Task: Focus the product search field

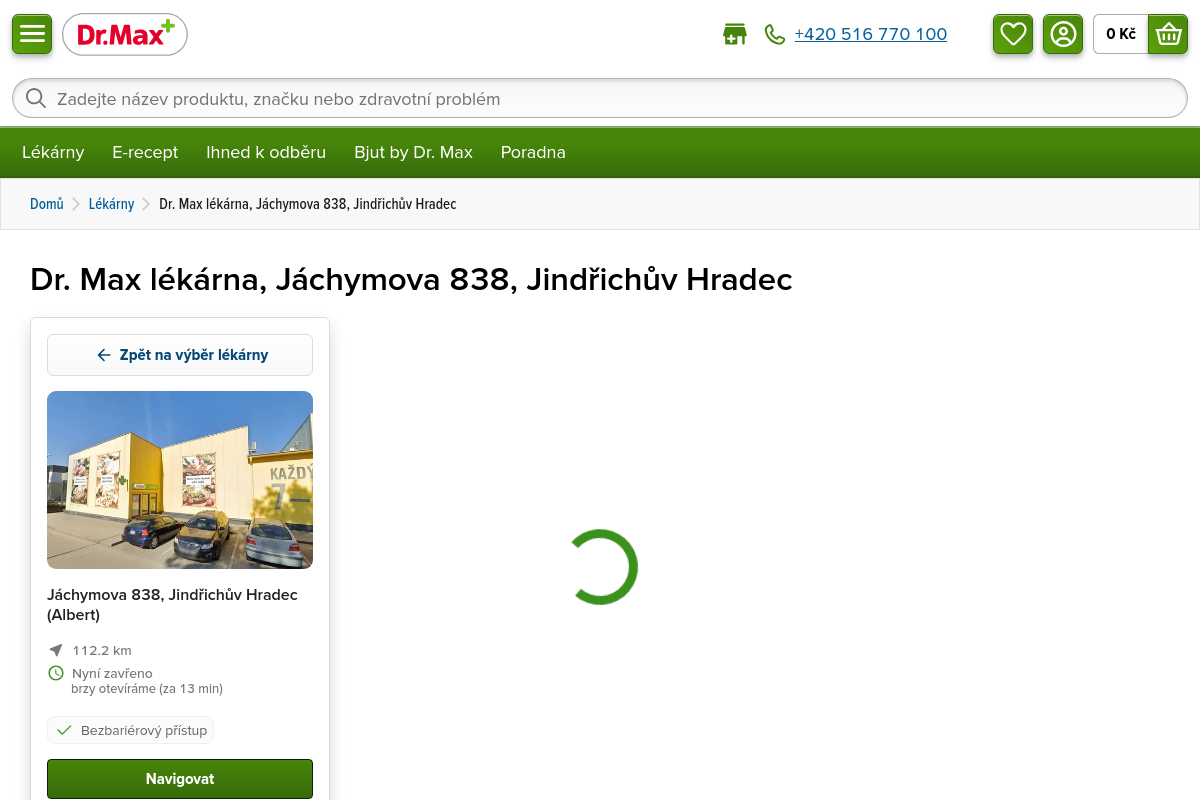Action: point(600,98)
